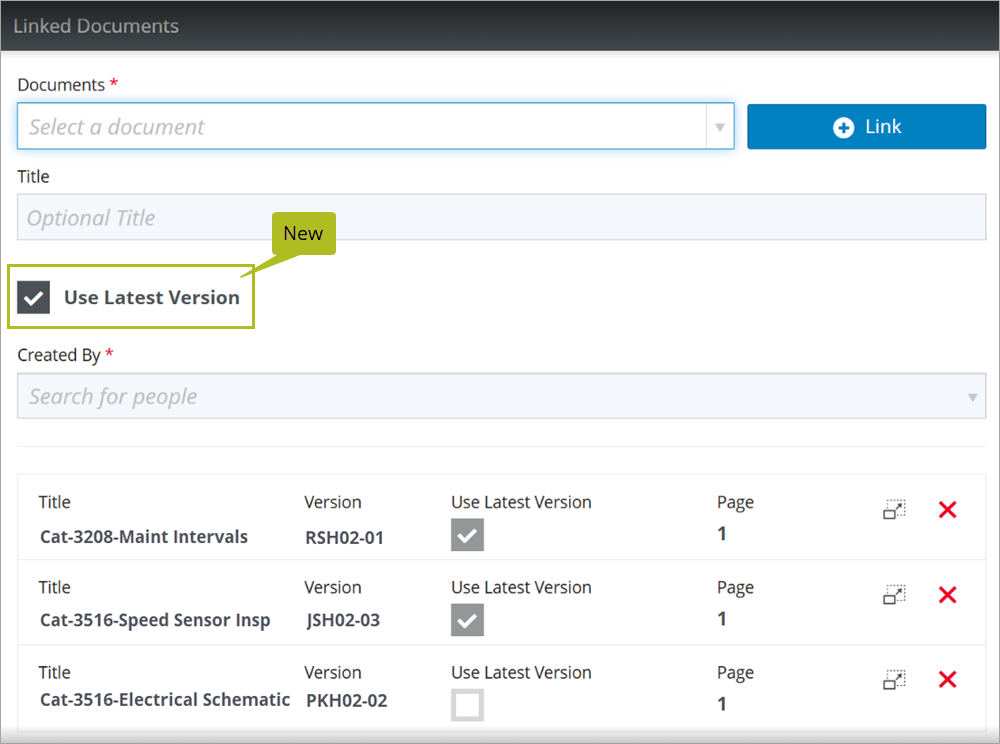Screen dimensions: 1000x744
Task: Focus the Search for people field
Action: 490,397
